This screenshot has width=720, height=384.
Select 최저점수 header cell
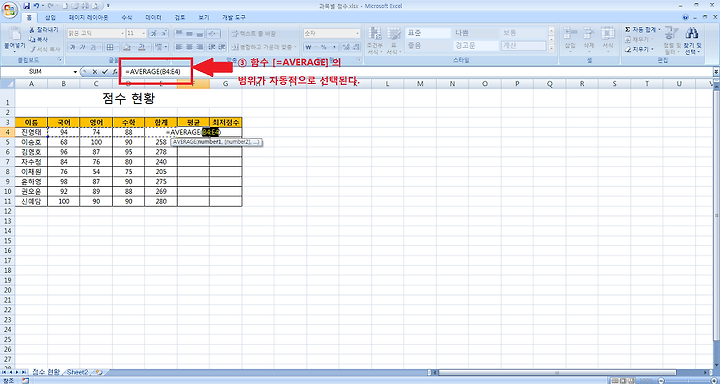pyautogui.click(x=226, y=122)
